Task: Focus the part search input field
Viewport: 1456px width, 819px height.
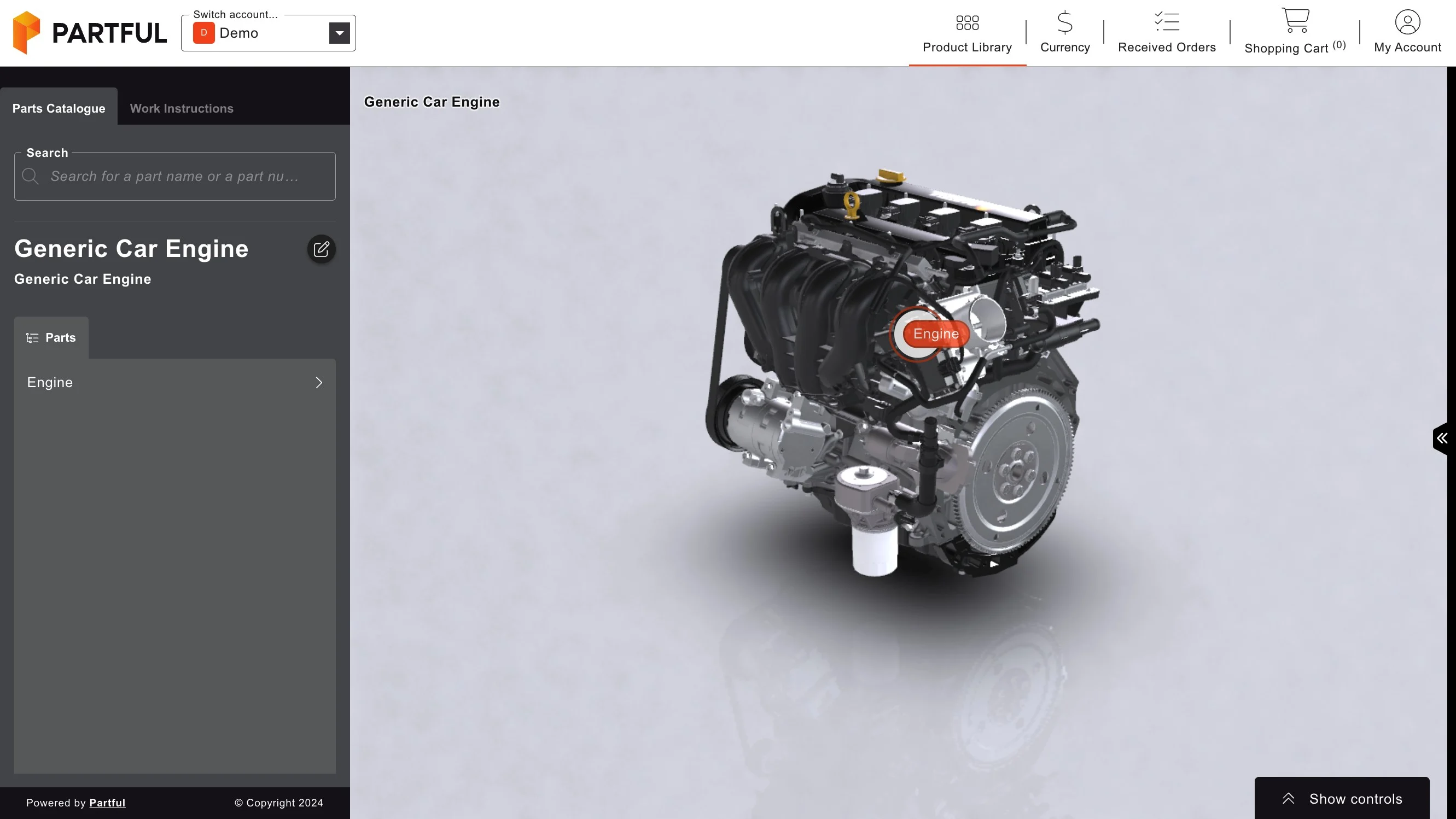Action: pyautogui.click(x=174, y=176)
